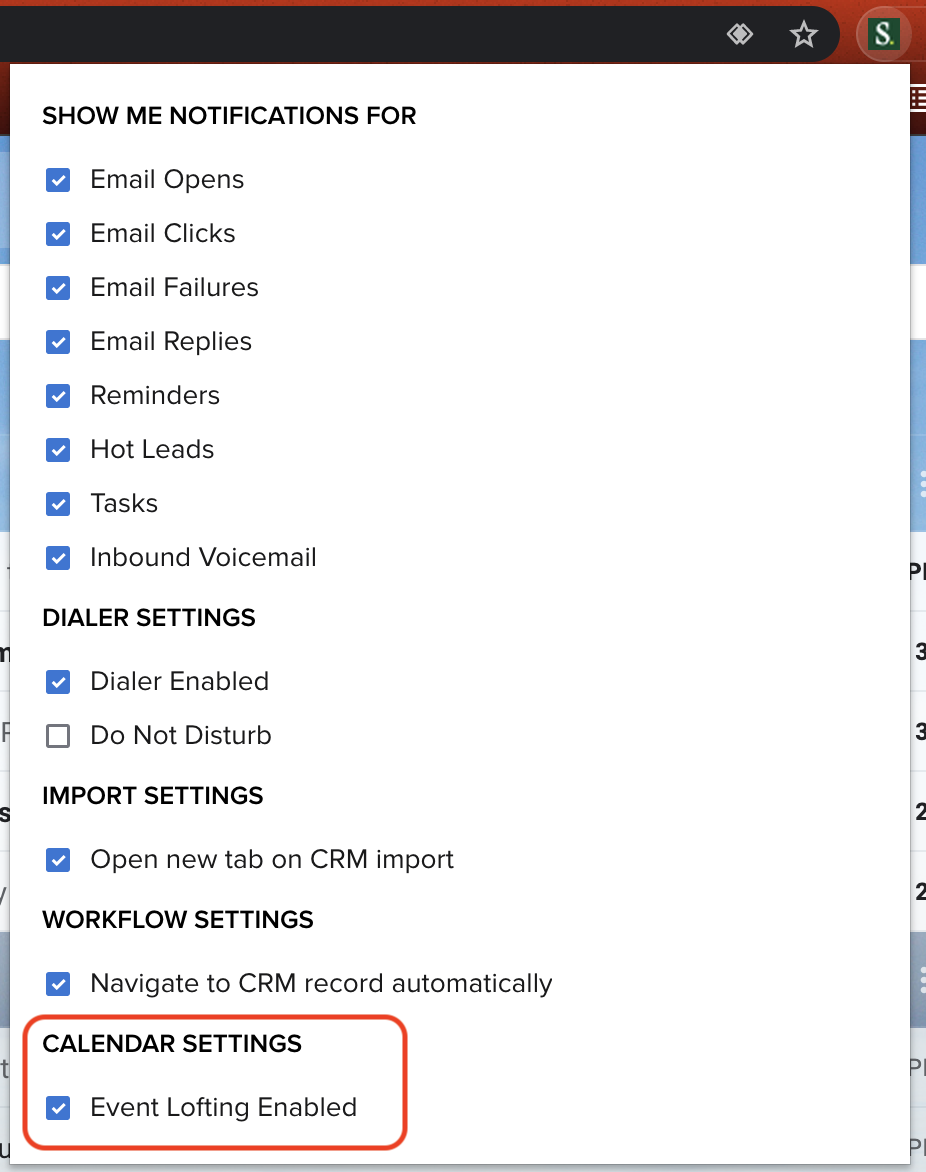Open the SalesLoft extension popup icon

tap(881, 34)
